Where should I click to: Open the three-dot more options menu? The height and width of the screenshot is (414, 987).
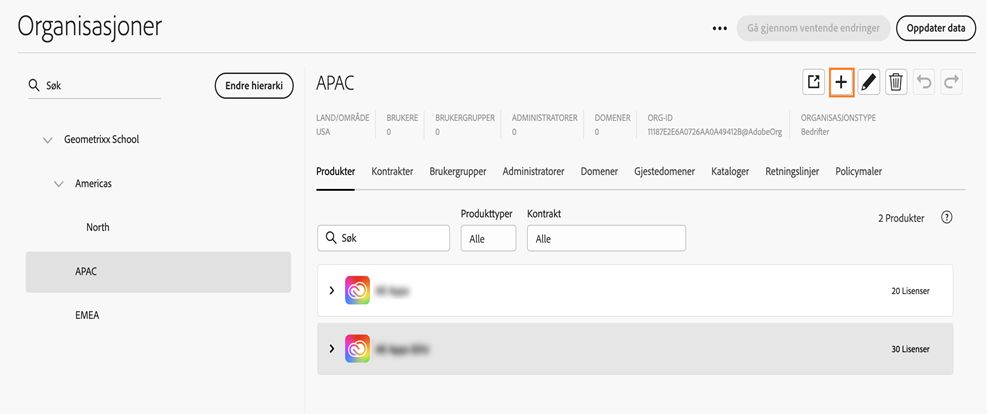[719, 28]
